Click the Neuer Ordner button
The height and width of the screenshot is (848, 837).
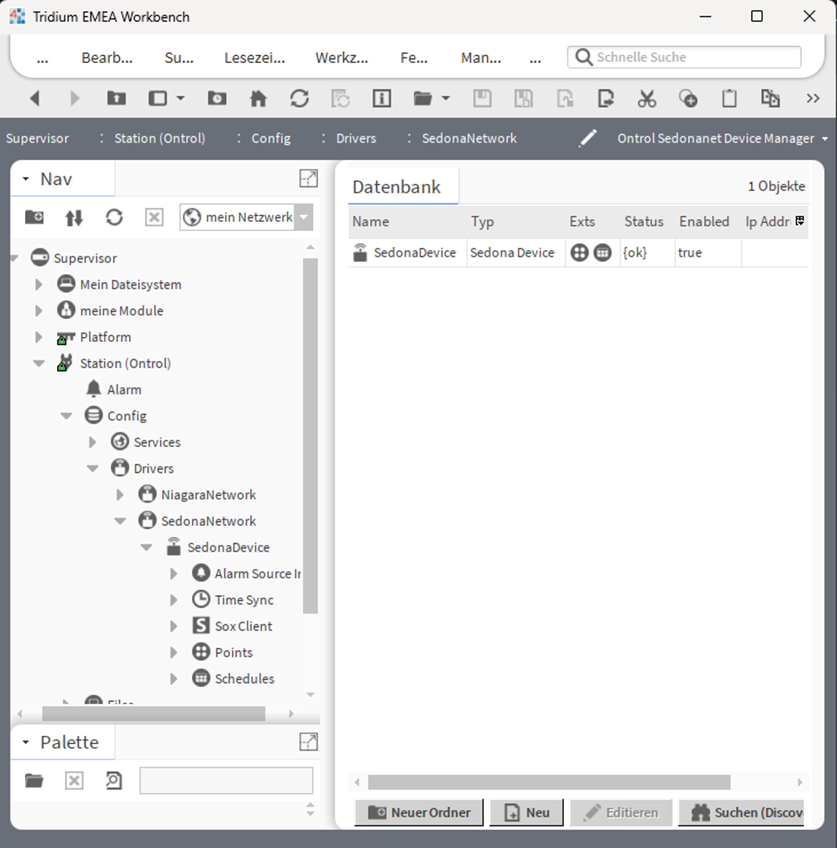(x=419, y=812)
